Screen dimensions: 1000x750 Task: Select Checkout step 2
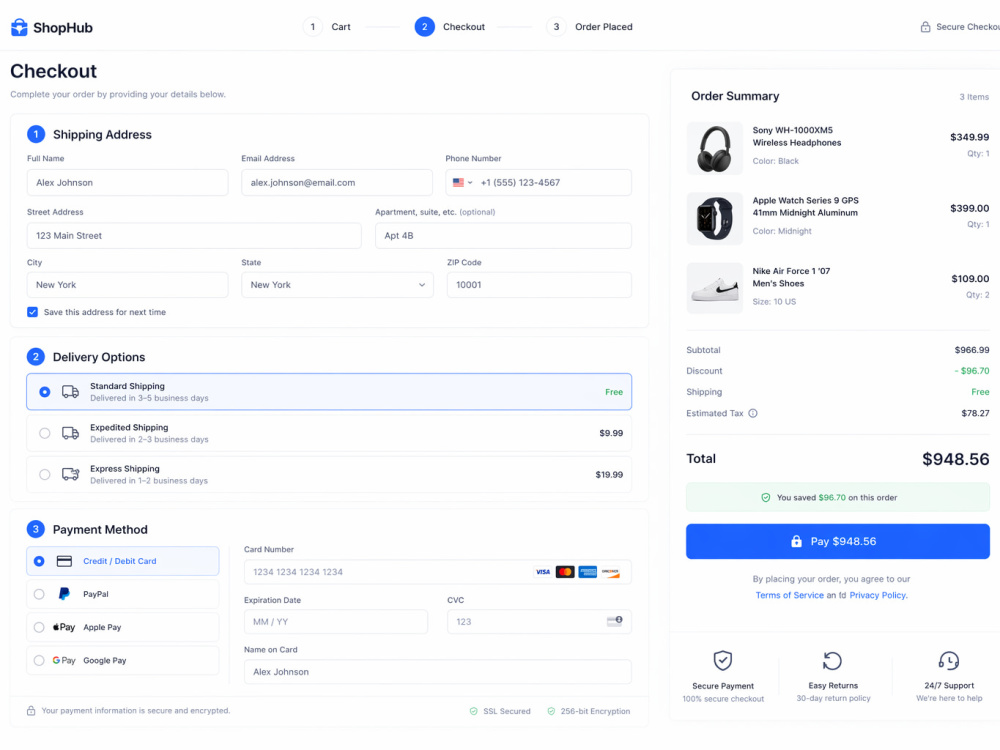[450, 27]
